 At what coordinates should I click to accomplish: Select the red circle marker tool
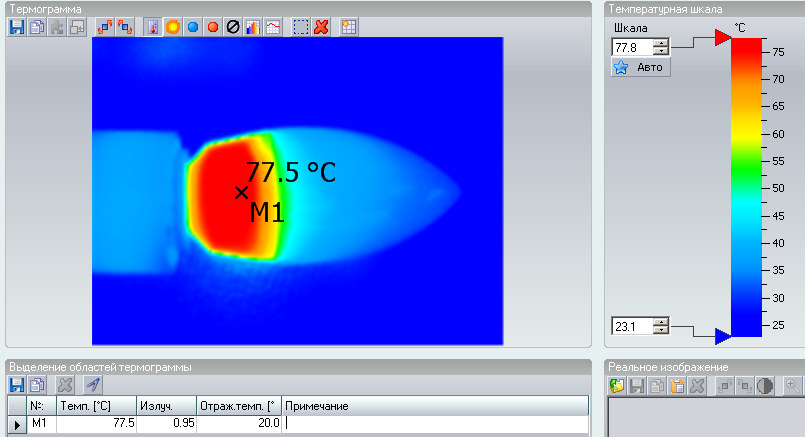[213, 27]
